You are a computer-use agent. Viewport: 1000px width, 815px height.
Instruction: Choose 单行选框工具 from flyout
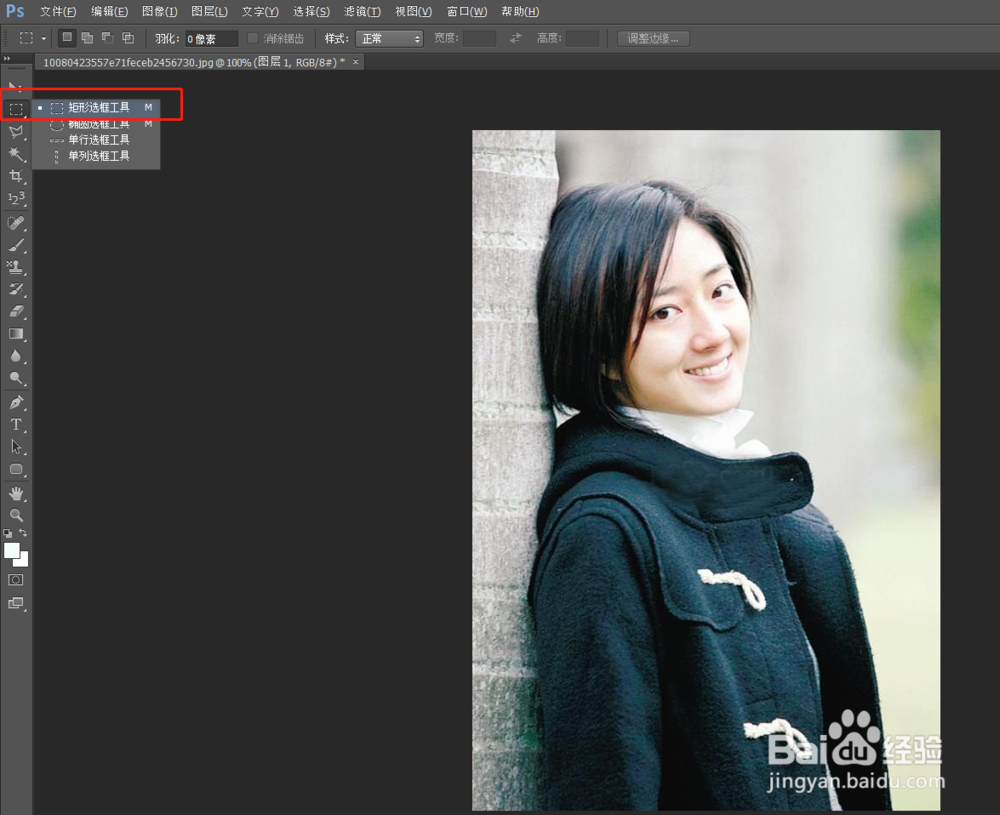[x=96, y=140]
